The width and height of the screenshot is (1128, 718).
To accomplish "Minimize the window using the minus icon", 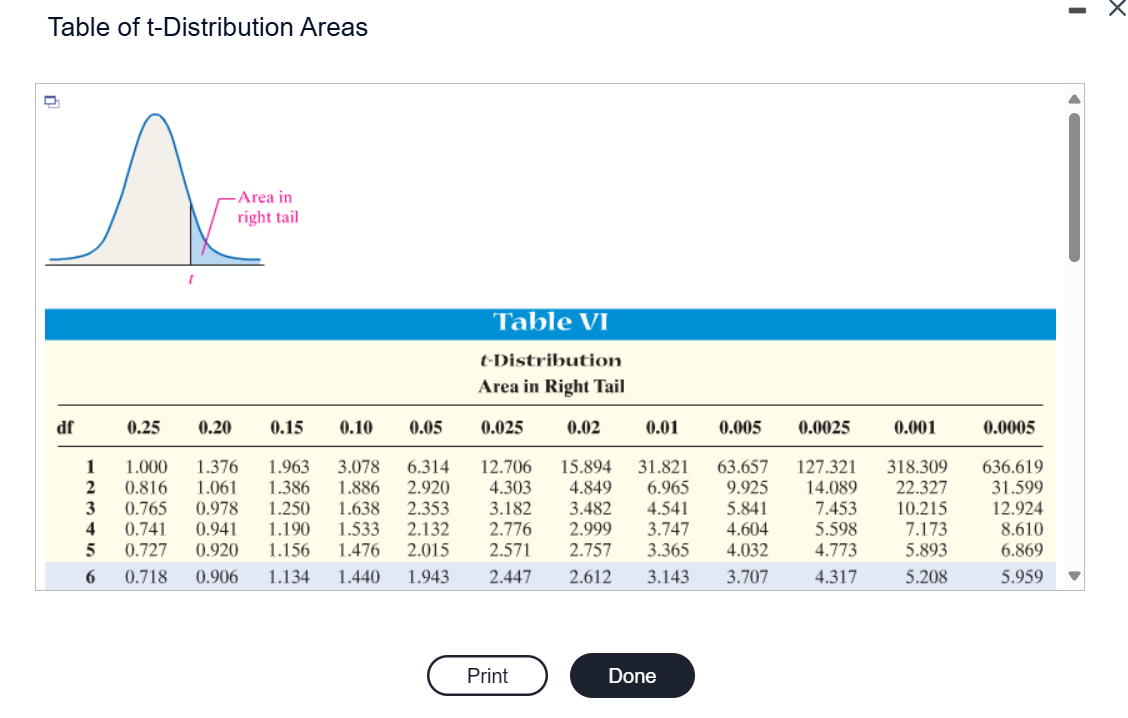I will (1076, 9).
